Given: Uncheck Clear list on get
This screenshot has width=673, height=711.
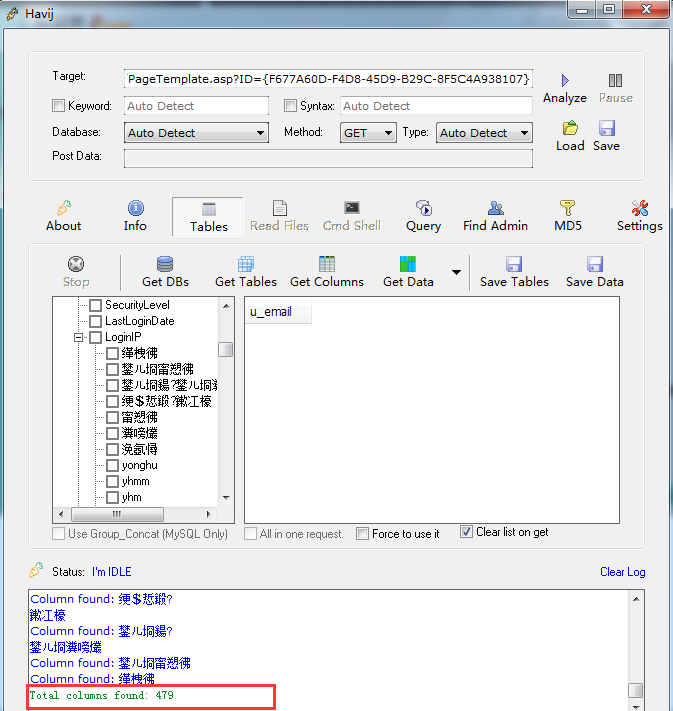Looking at the screenshot, I should coord(466,531).
